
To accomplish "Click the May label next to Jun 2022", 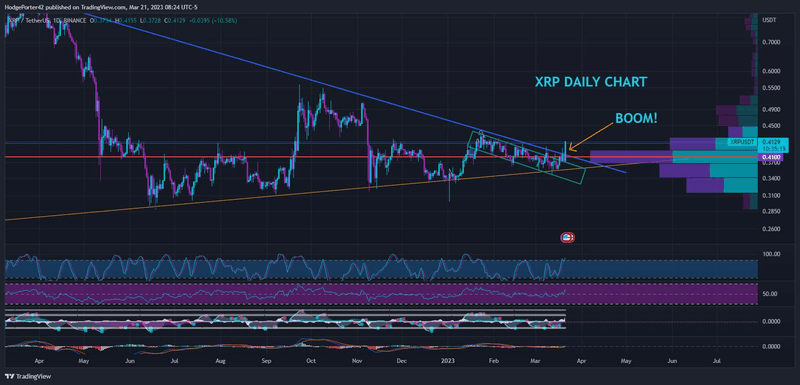I will pyautogui.click(x=84, y=361).
